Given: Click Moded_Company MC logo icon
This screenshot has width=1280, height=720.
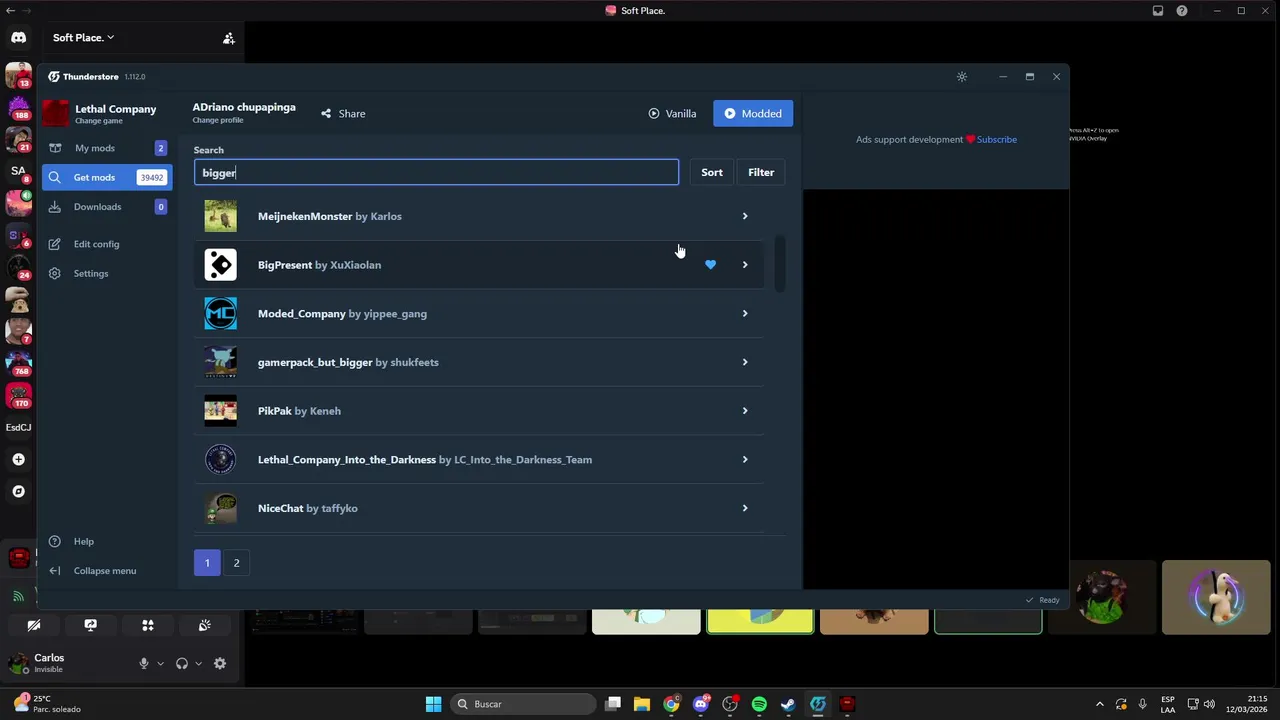Looking at the screenshot, I should tap(220, 314).
